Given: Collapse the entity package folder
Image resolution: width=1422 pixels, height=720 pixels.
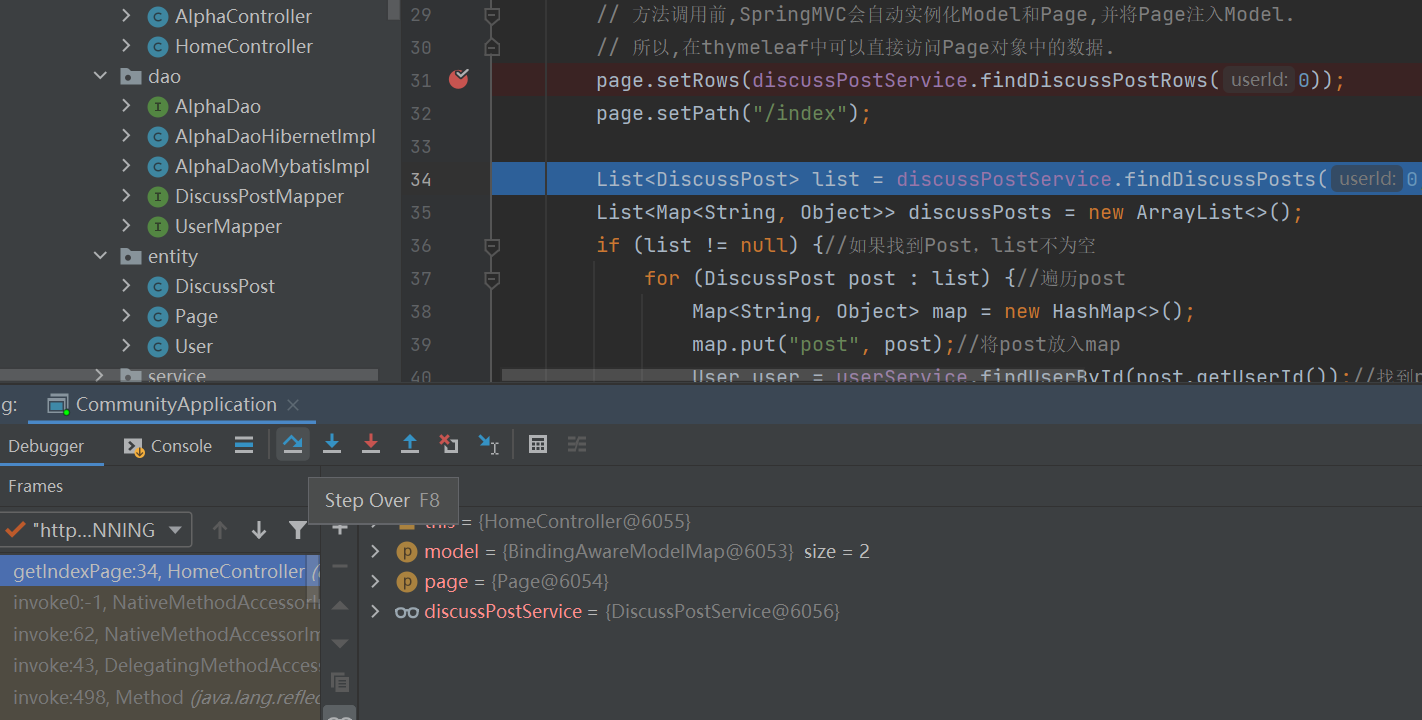Looking at the screenshot, I should pos(100,256).
